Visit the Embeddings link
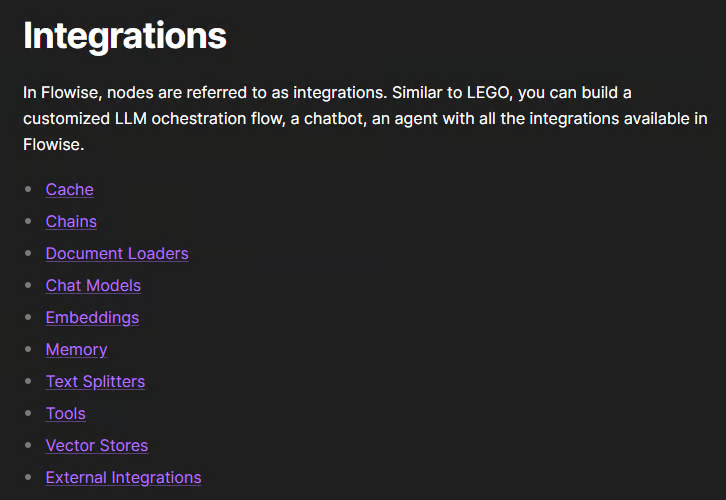This screenshot has height=500, width=726. point(92,318)
